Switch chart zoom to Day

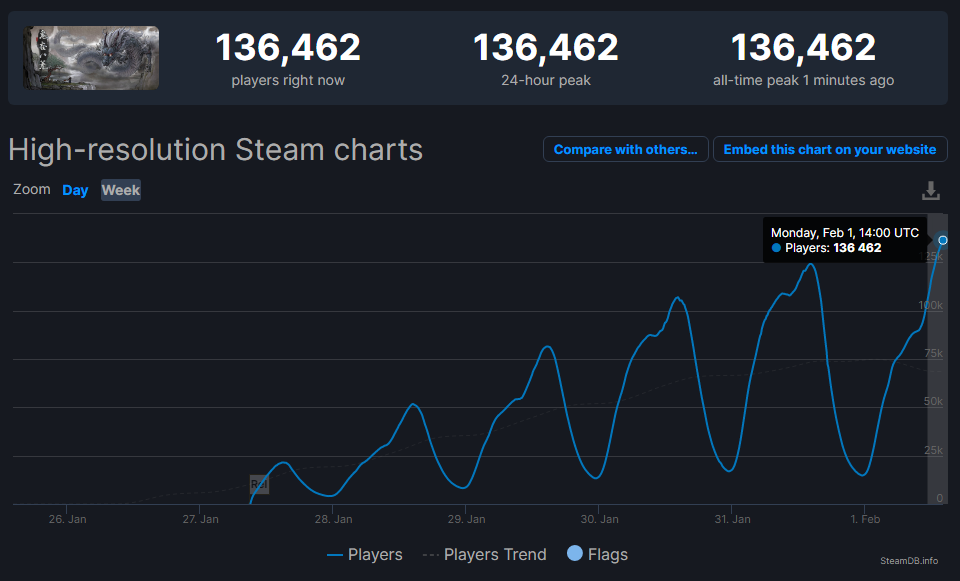(75, 189)
